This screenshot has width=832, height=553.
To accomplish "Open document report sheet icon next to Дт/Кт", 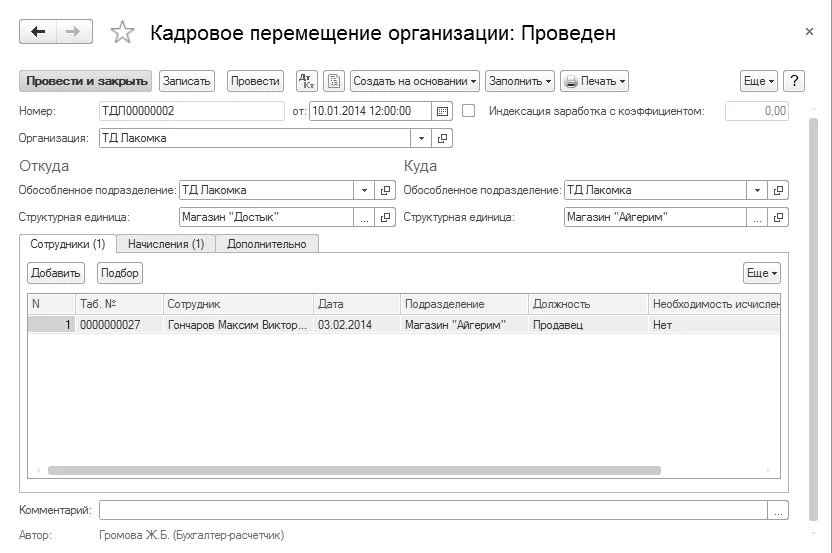I will [x=334, y=81].
